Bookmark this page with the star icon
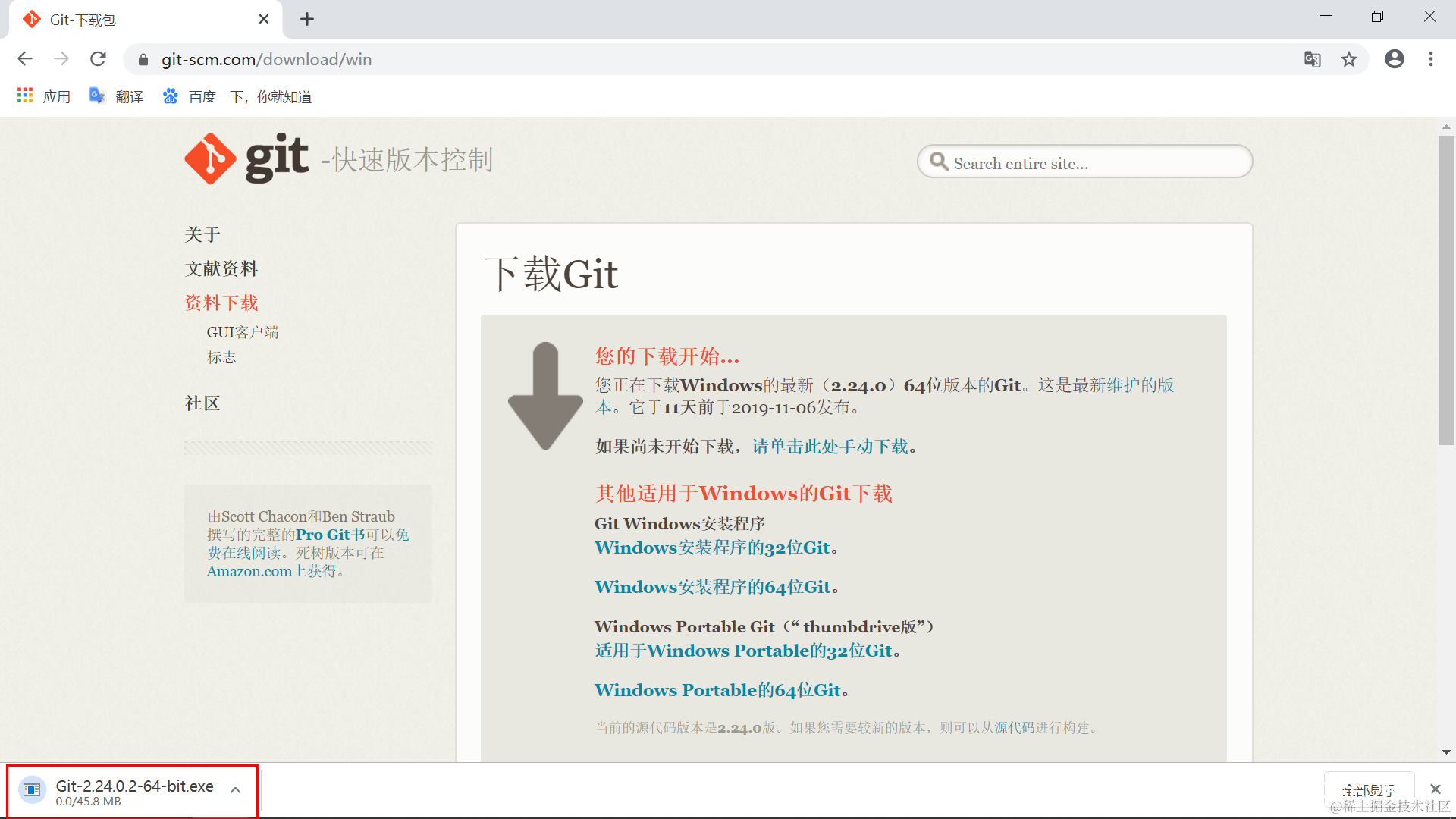 pos(1348,59)
